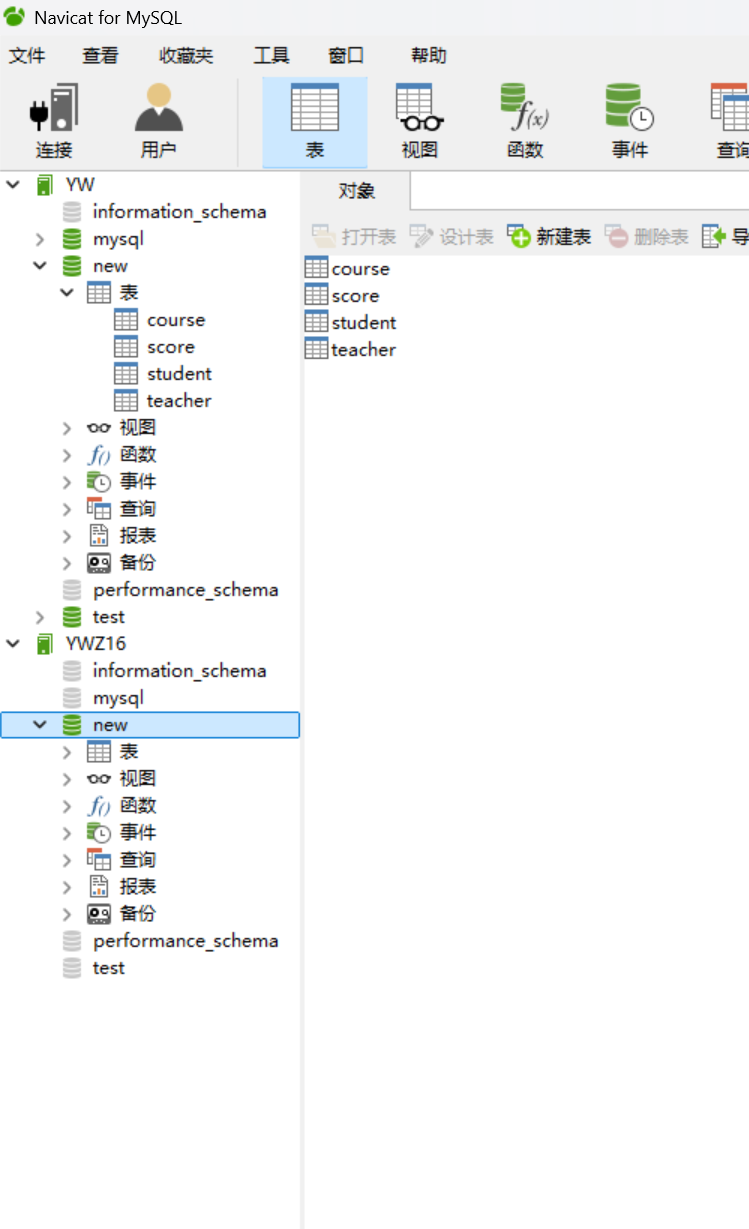The height and width of the screenshot is (1229, 749).
Task: Click the Design Table (设计表) button
Action: coord(451,237)
